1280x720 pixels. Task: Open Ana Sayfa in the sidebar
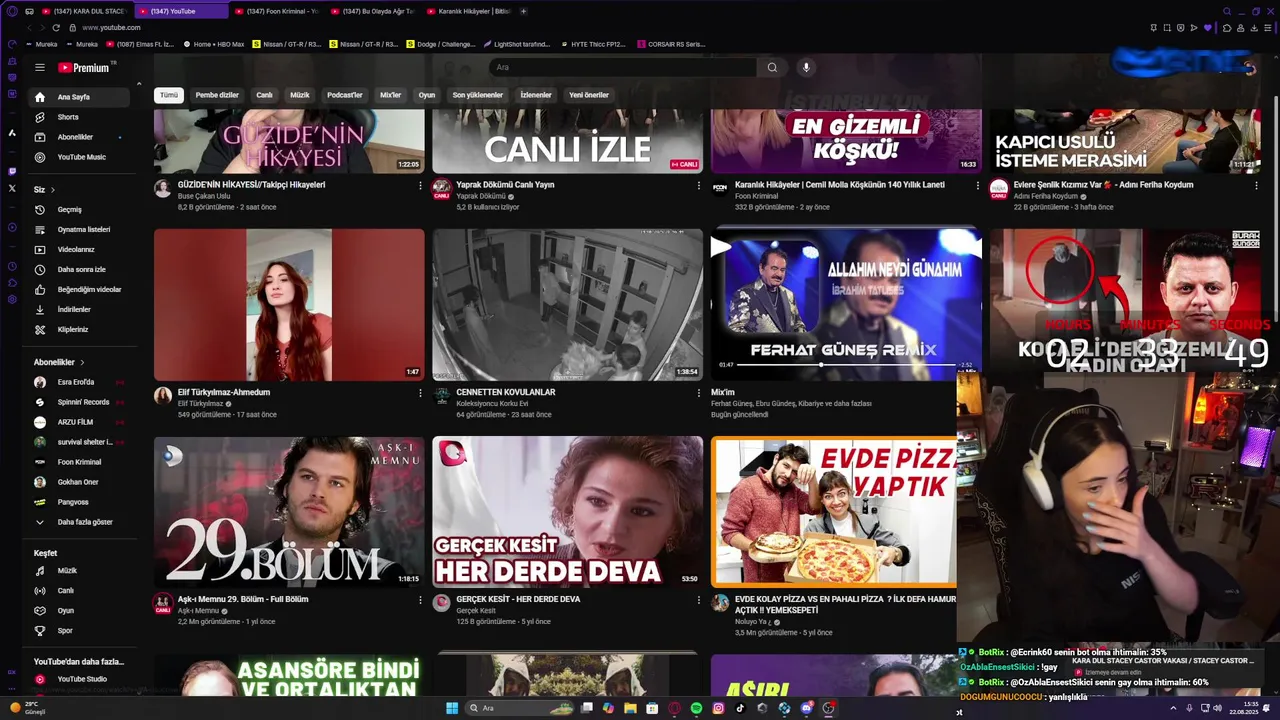tap(80, 97)
